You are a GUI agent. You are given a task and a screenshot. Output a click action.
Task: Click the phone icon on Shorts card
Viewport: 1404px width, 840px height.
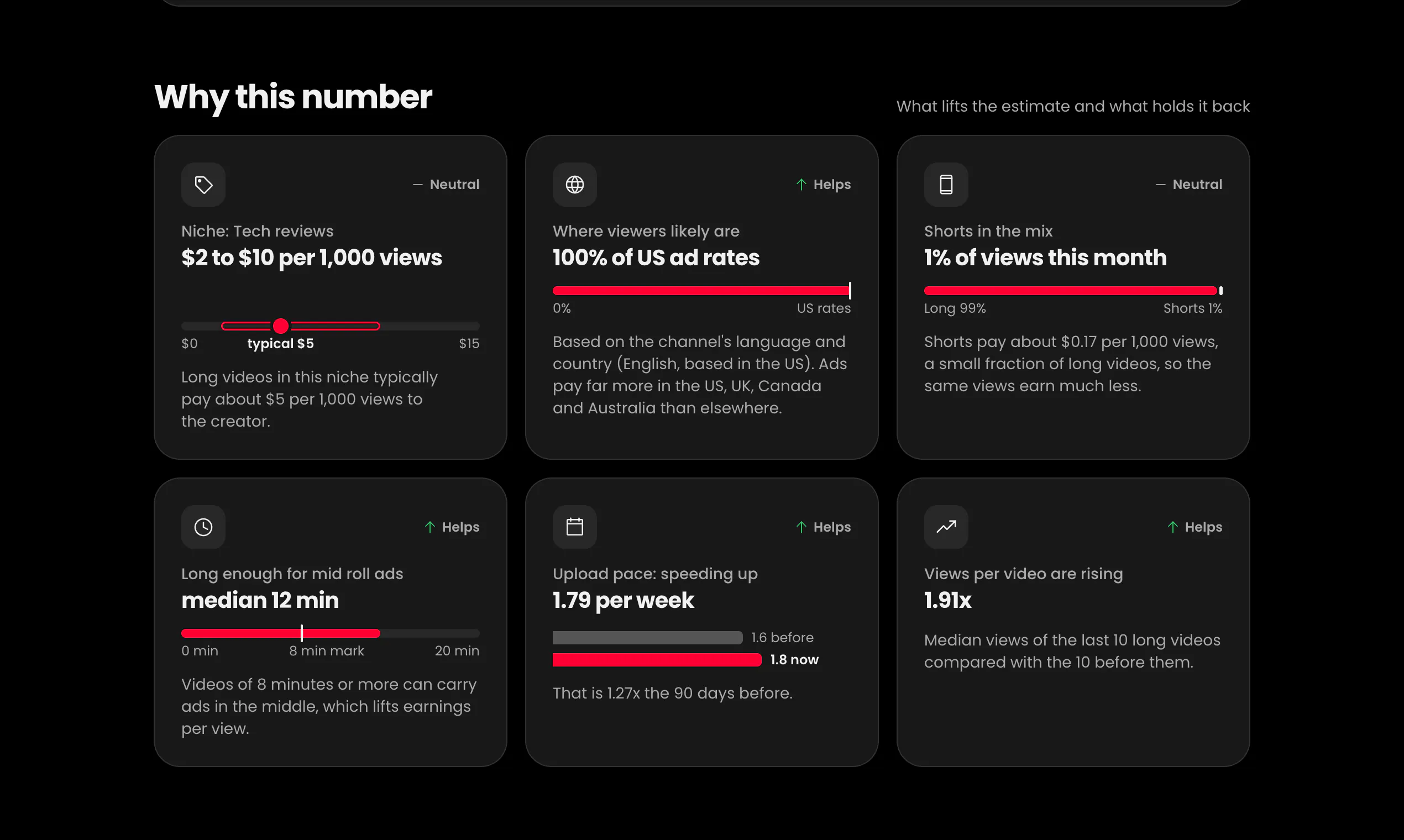tap(946, 185)
